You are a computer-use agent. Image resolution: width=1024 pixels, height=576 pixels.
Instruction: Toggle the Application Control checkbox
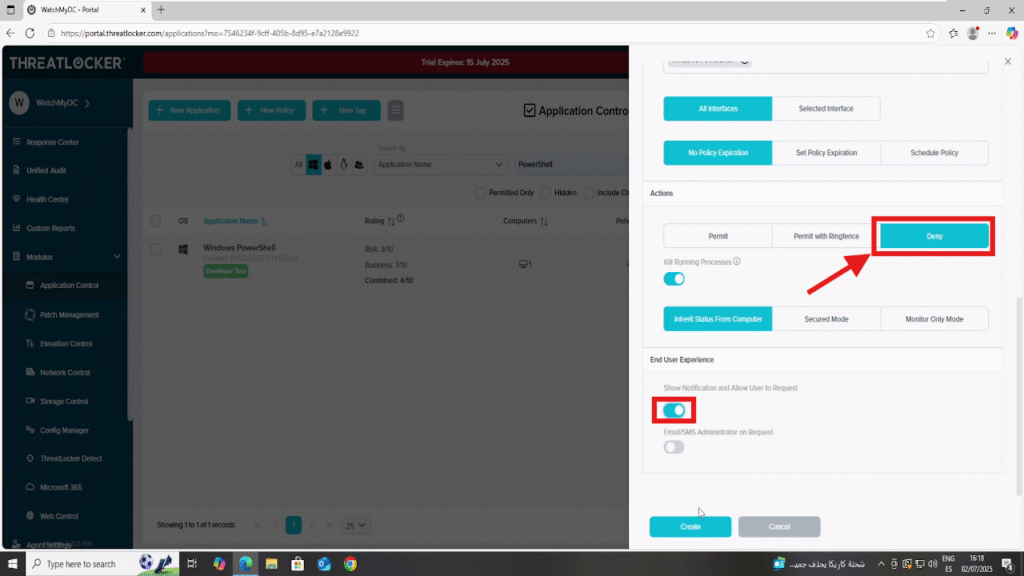[x=530, y=110]
